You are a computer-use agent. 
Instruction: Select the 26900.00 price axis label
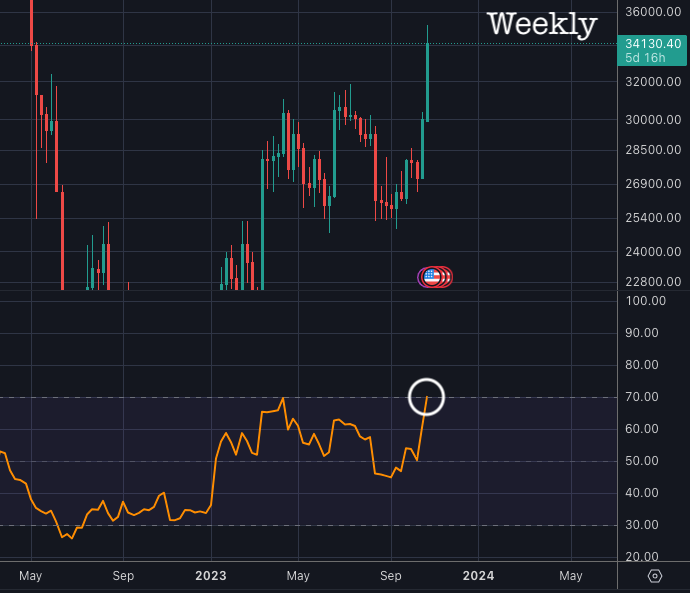(x=653, y=184)
